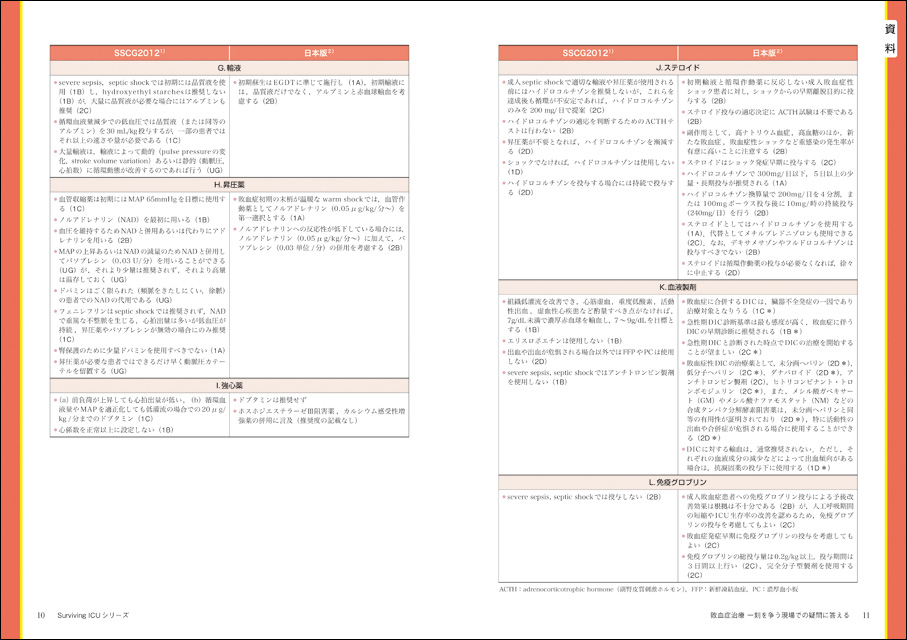Select the H.昇圧薬 section header
The image size is (907, 640).
[229, 186]
